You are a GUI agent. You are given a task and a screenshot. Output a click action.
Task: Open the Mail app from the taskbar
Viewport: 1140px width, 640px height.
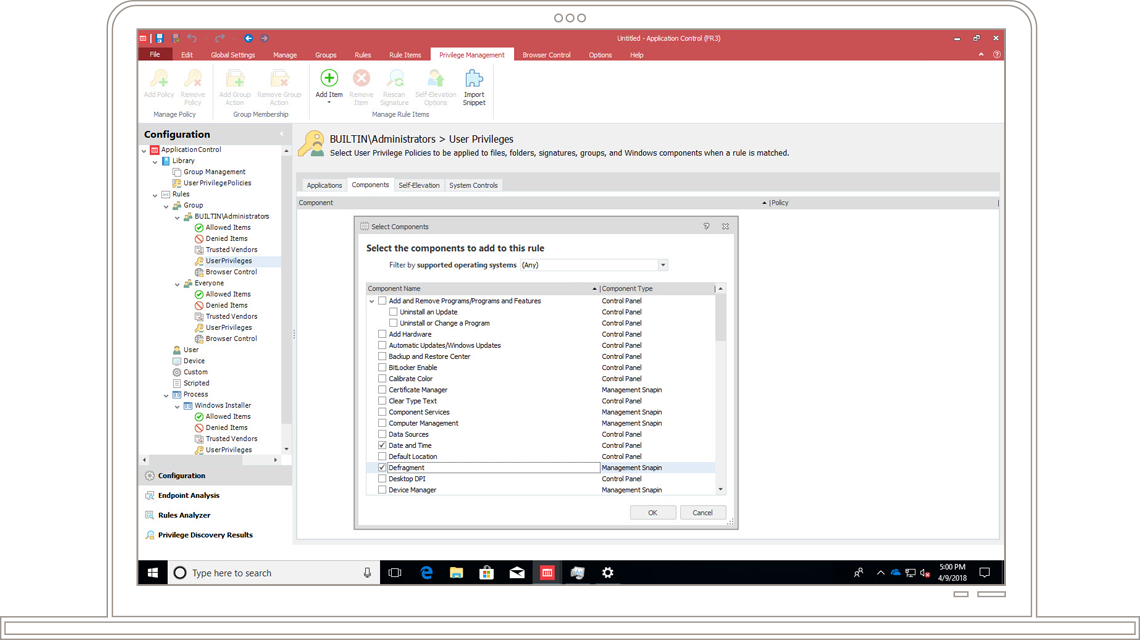[517, 573]
